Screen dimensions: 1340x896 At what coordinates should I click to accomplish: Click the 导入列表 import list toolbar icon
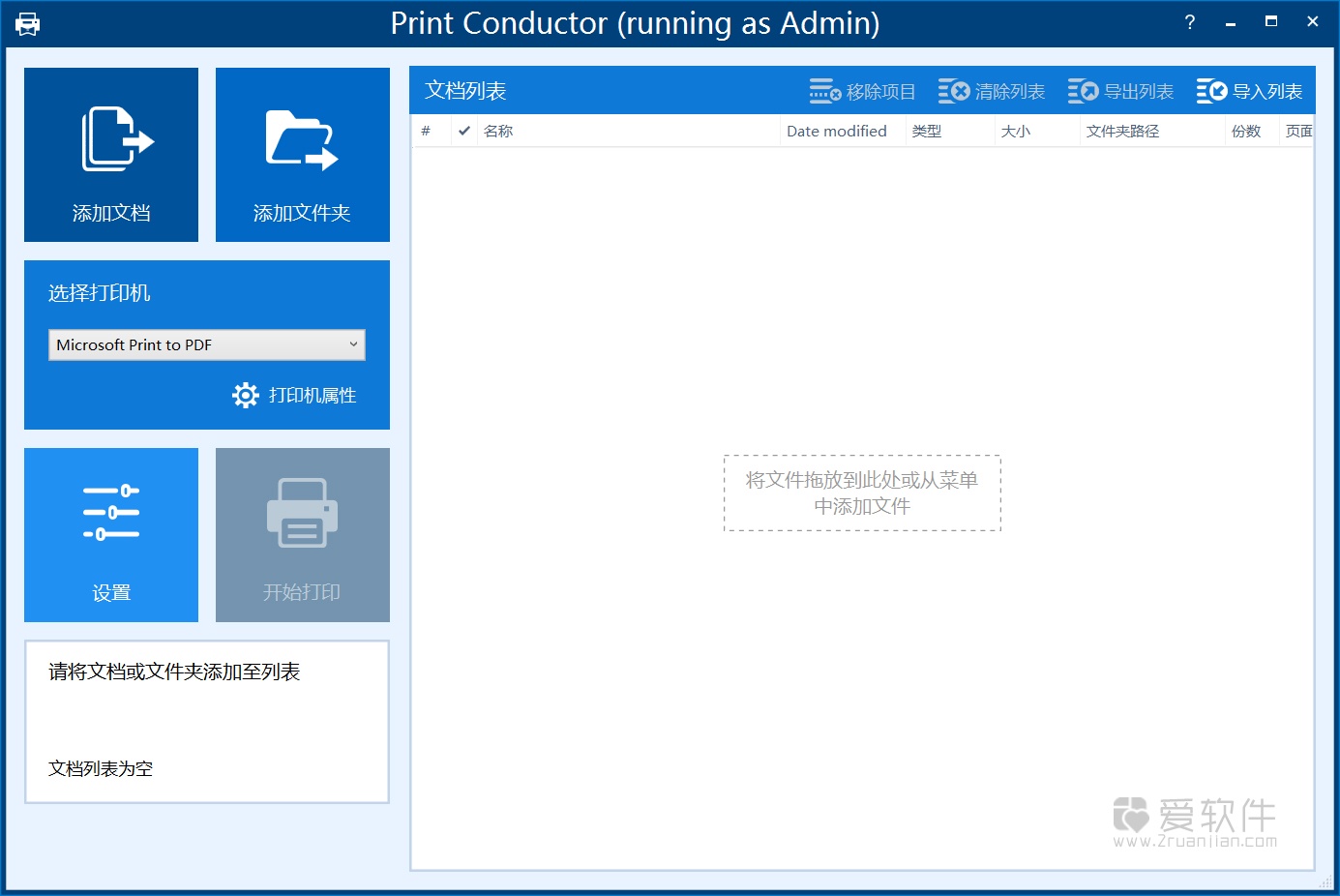[x=1211, y=90]
